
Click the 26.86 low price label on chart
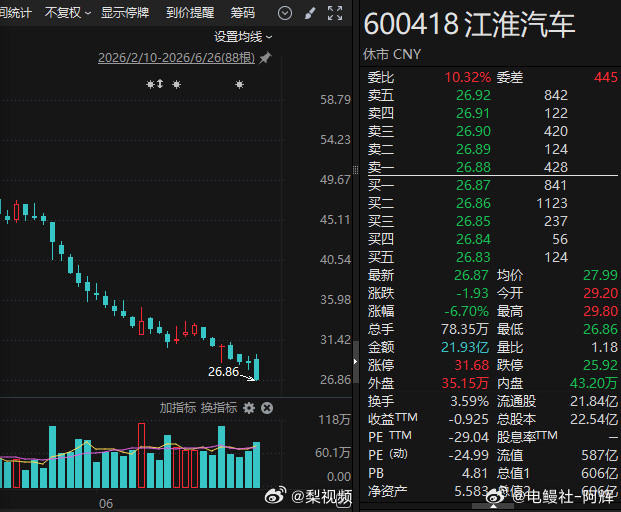click(223, 372)
